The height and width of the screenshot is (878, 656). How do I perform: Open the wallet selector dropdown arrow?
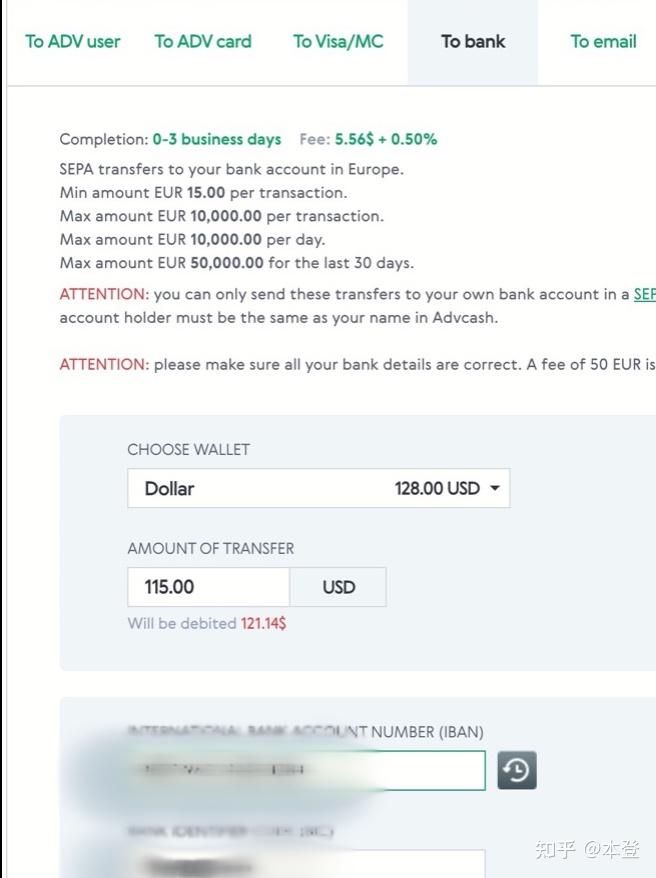494,488
